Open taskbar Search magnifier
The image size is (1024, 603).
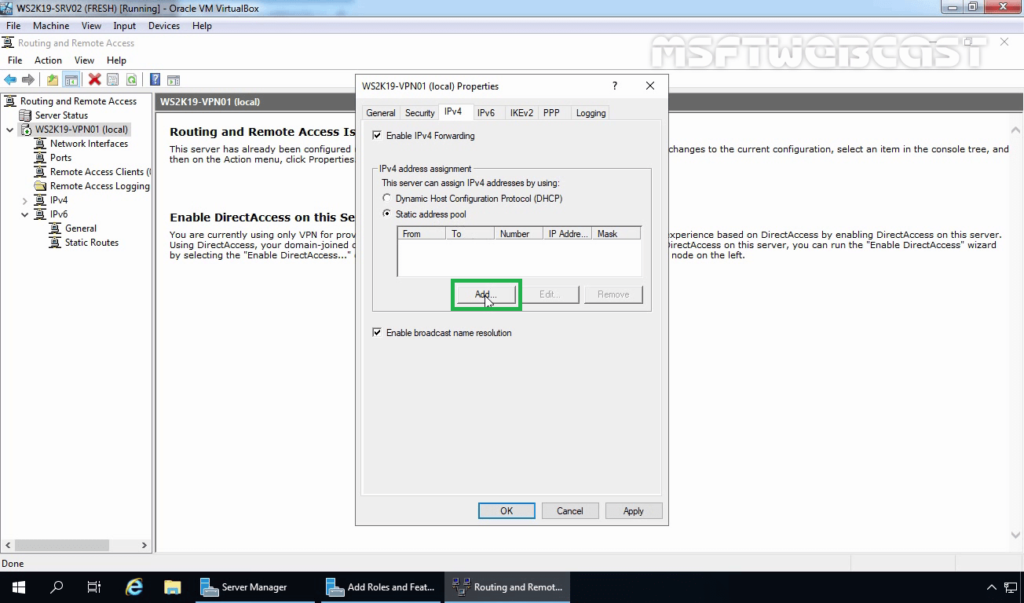[57, 587]
